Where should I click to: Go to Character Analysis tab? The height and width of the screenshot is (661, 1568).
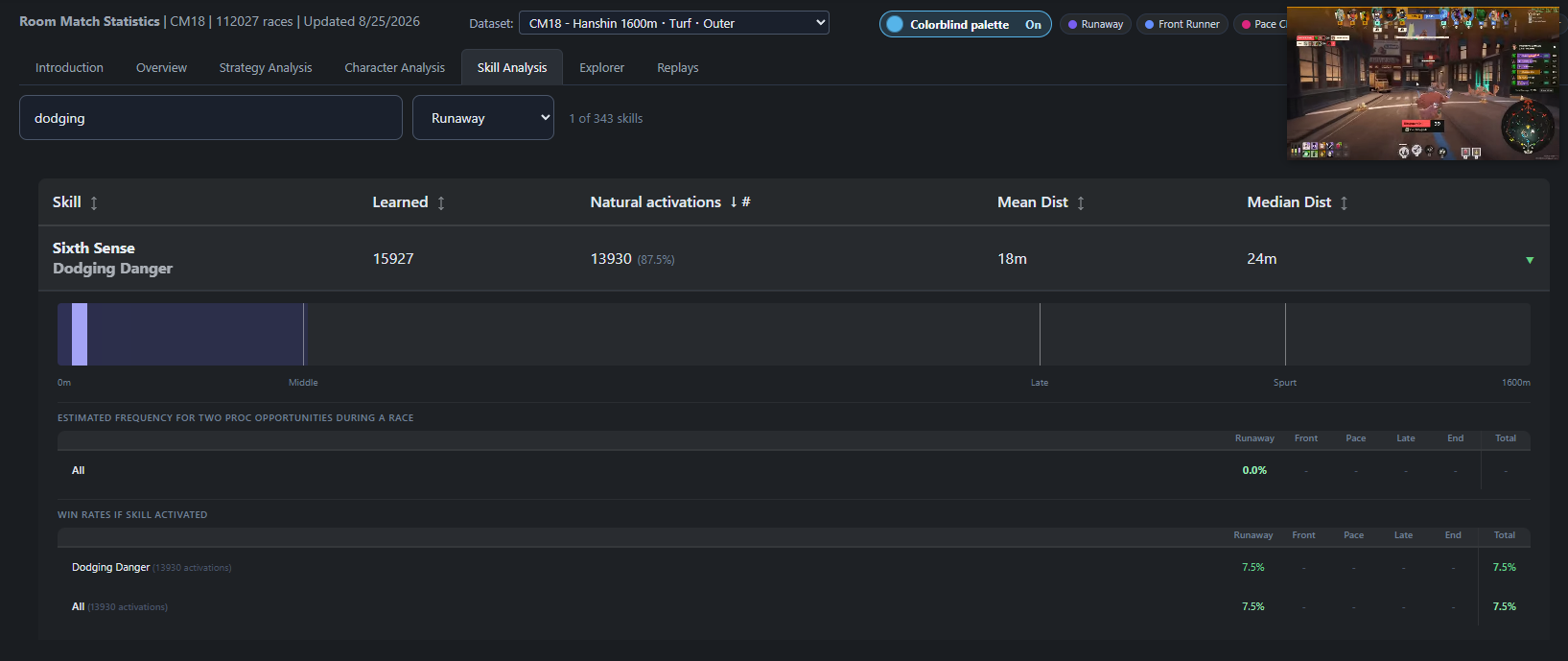(x=394, y=68)
